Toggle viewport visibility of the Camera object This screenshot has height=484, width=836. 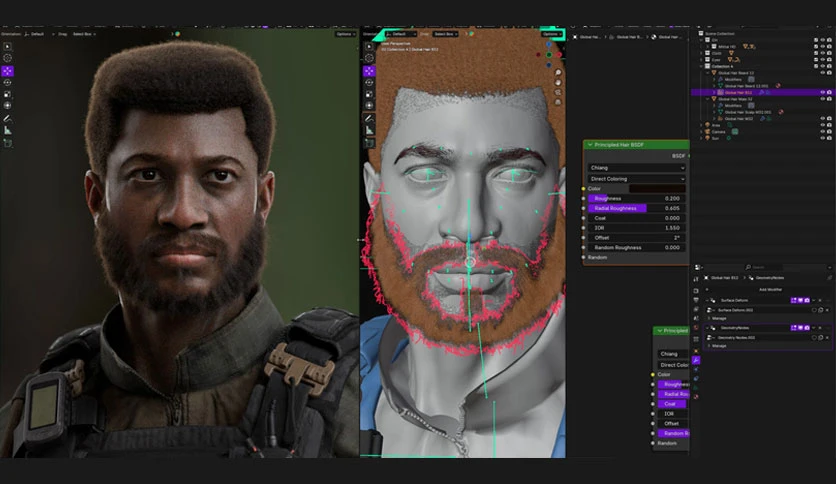pos(822,132)
